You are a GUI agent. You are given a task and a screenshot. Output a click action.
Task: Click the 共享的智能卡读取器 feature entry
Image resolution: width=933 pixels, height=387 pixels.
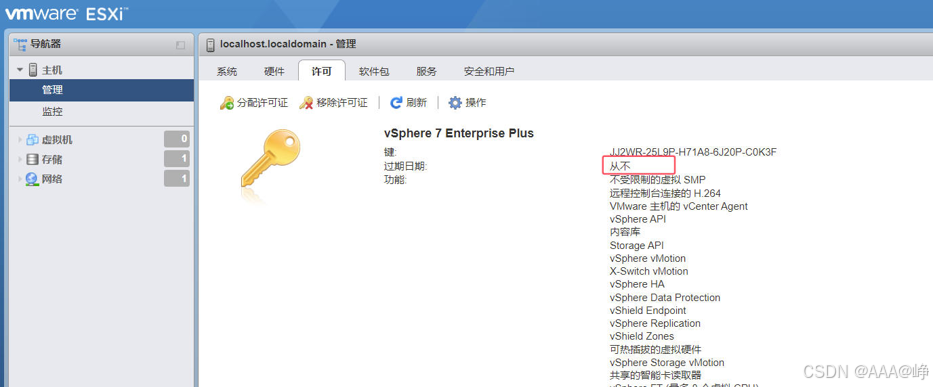tap(656, 375)
